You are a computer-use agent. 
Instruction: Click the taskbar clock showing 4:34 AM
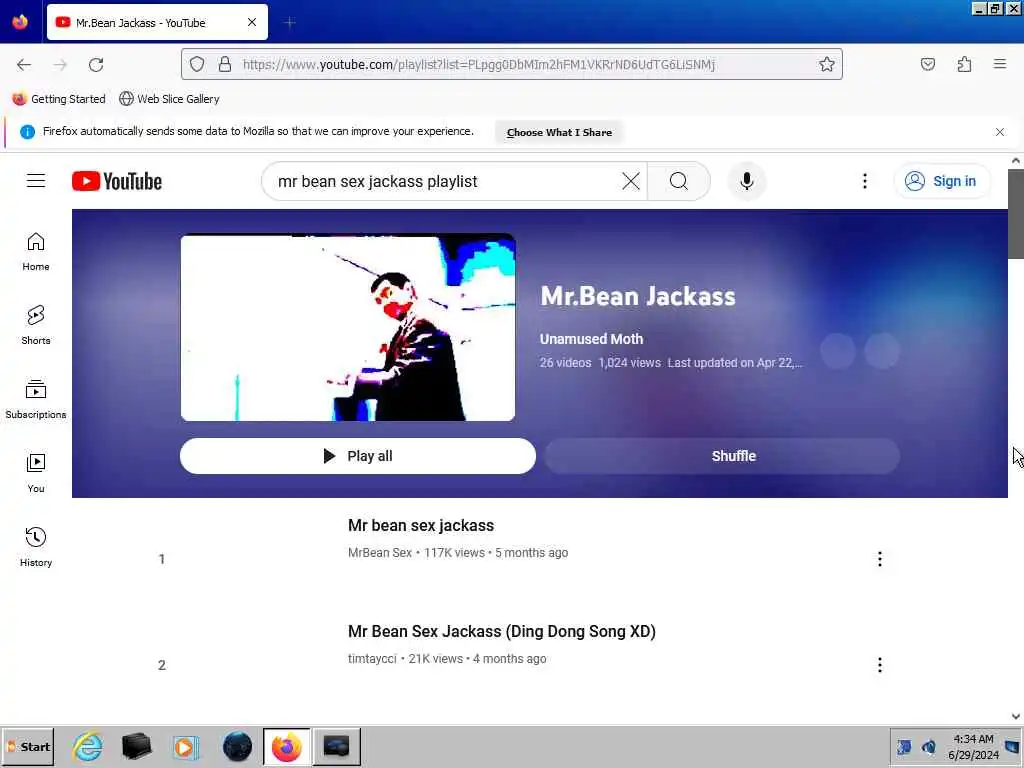974,746
